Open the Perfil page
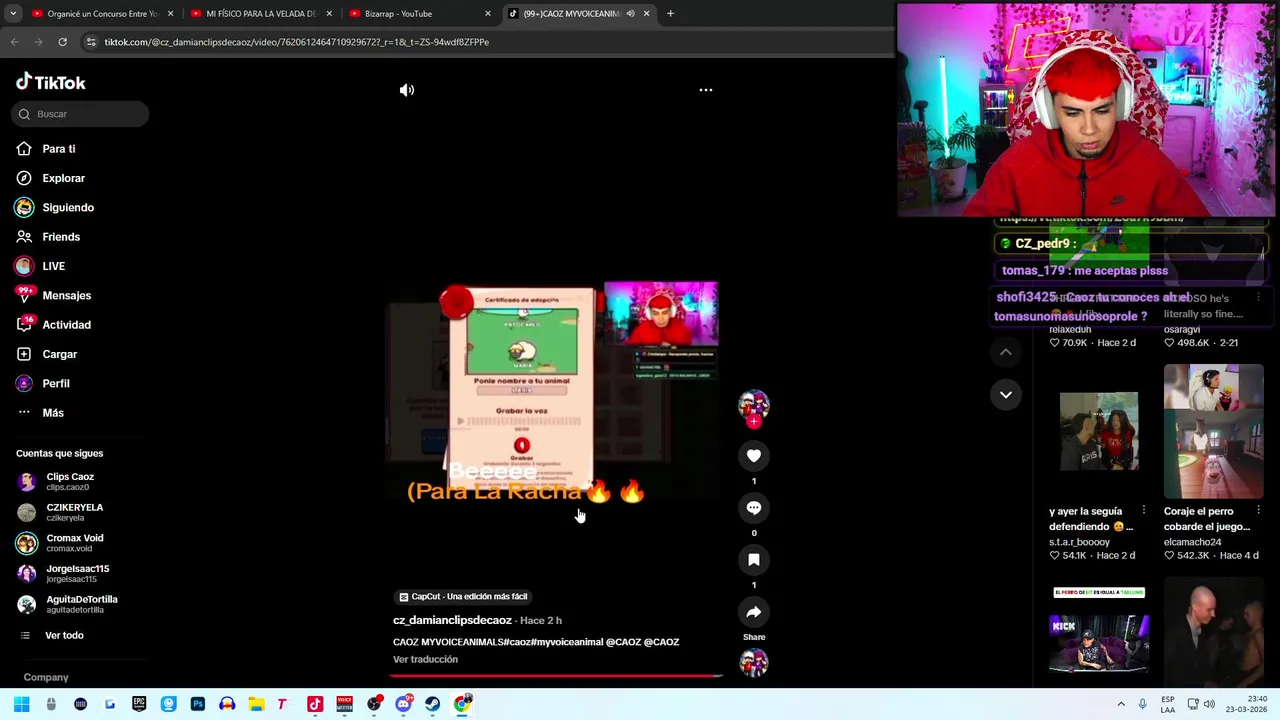Image resolution: width=1280 pixels, height=720 pixels. (55, 383)
